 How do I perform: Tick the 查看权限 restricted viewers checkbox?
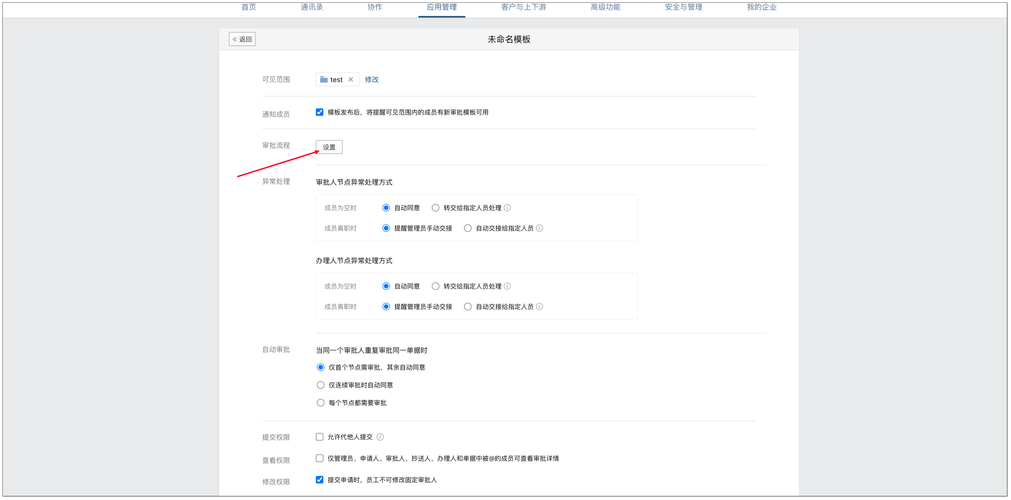(x=320, y=458)
